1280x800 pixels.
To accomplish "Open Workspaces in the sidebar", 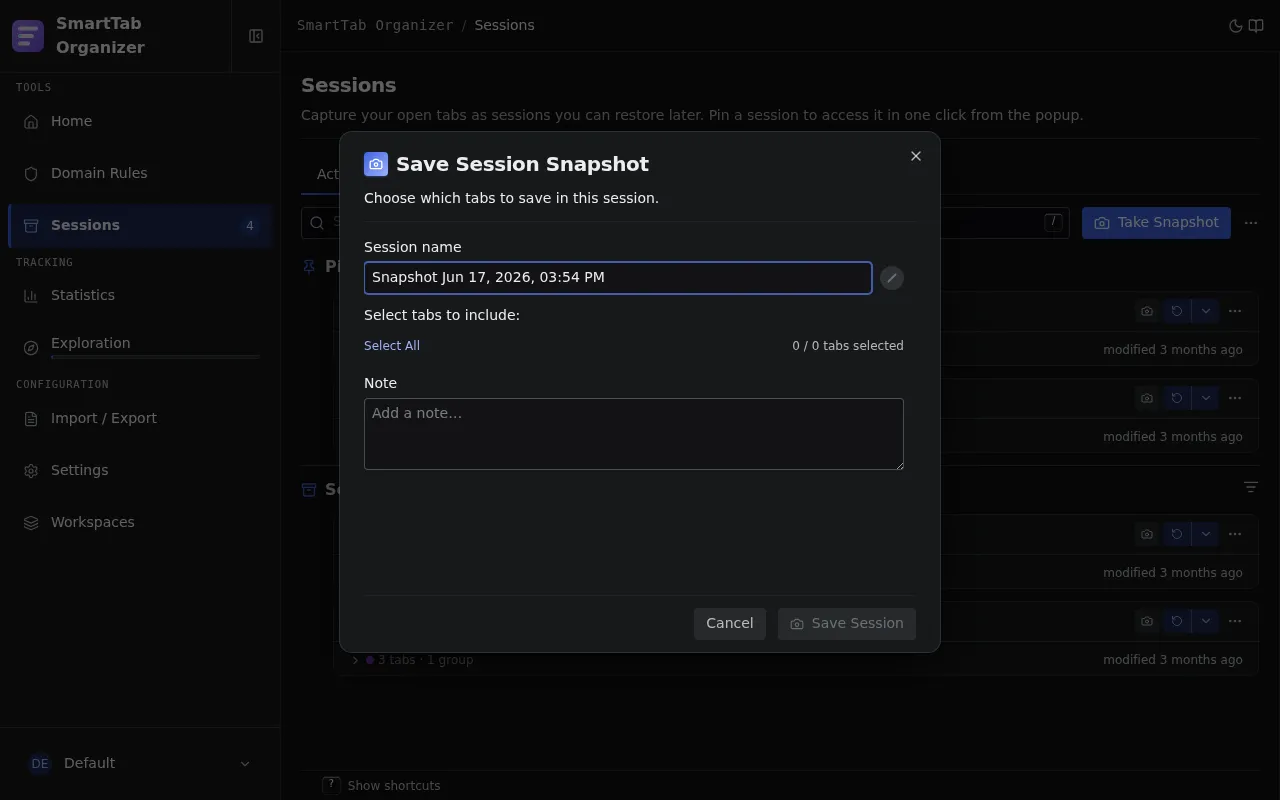I will click(140, 522).
